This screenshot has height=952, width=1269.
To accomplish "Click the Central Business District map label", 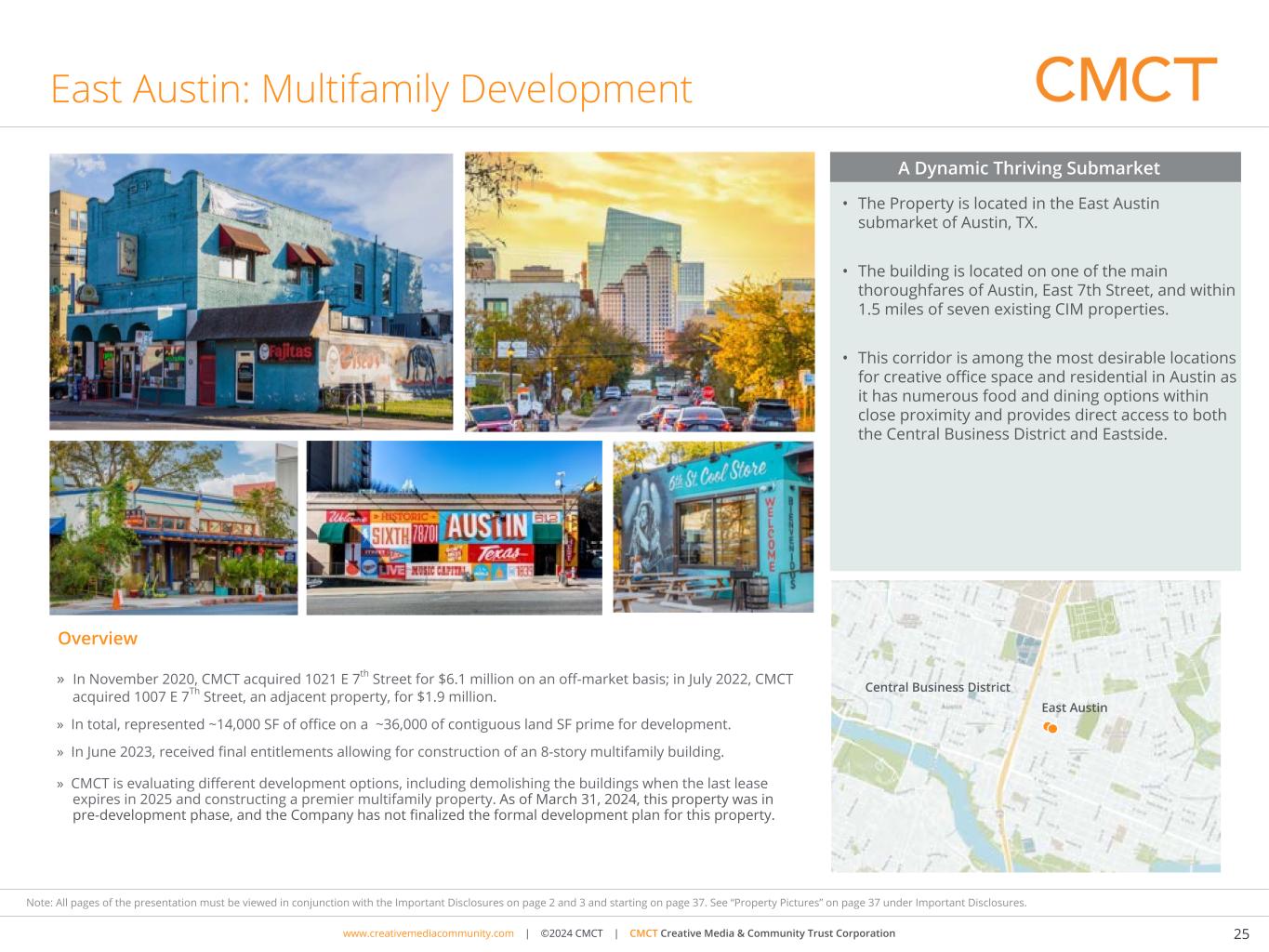I will point(937,687).
